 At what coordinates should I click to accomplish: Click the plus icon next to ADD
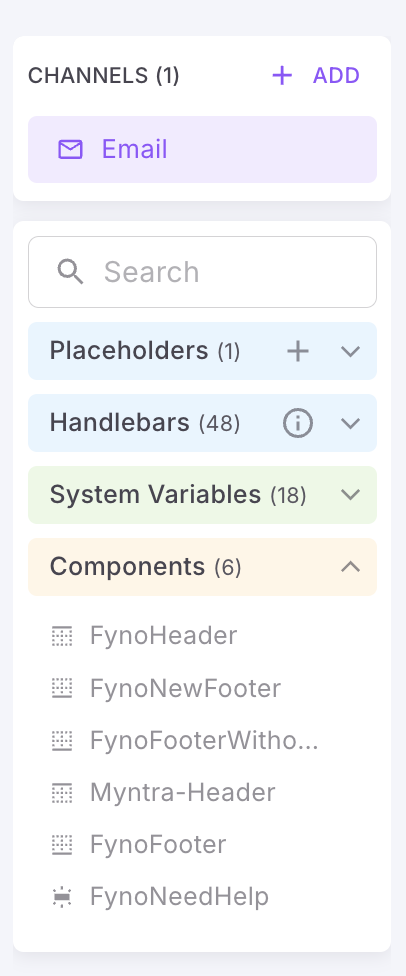[282, 76]
